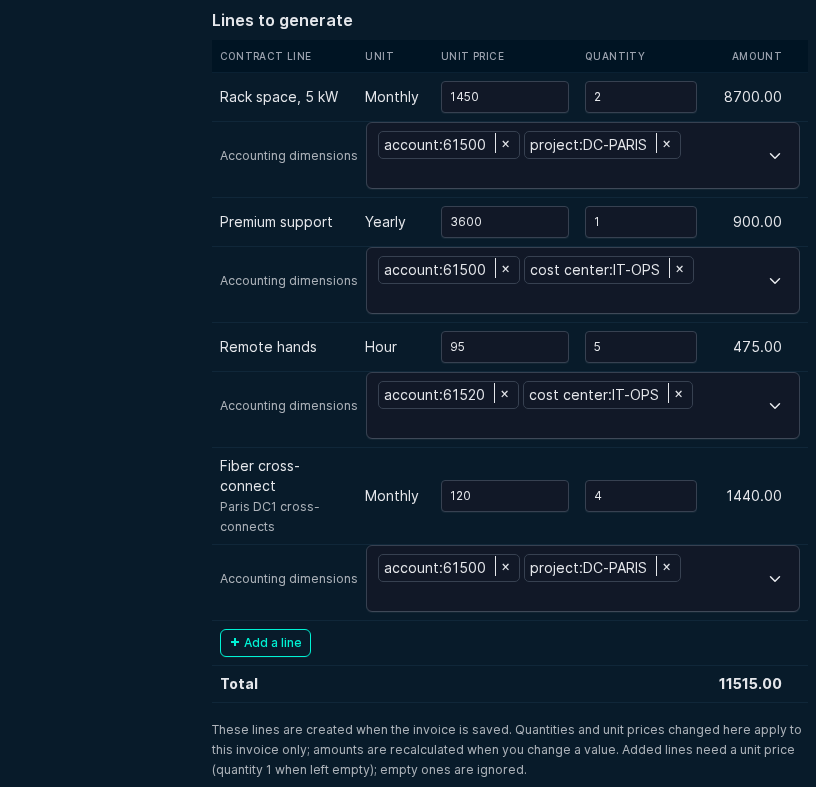Viewport: 816px width, 787px height.
Task: Edit the Fiber cross-connect quantity field
Action: [641, 496]
